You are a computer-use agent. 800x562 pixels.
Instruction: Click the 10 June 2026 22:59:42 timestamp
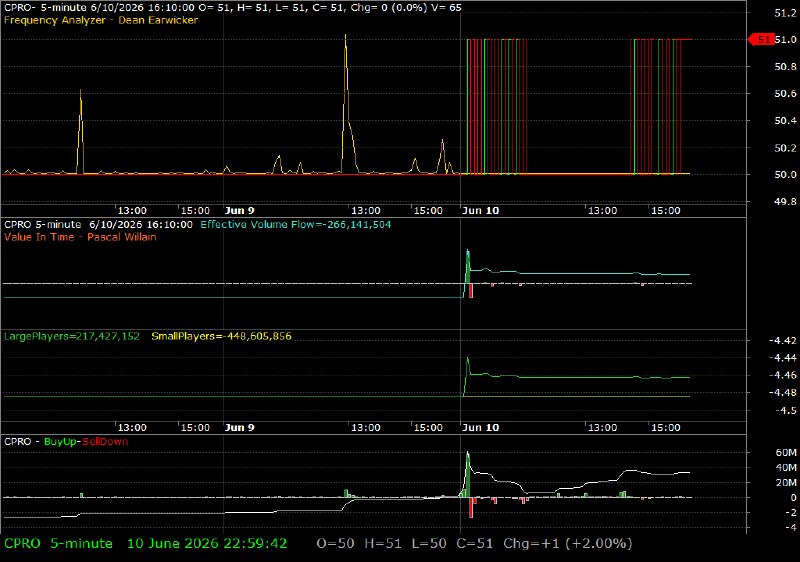[x=207, y=544]
